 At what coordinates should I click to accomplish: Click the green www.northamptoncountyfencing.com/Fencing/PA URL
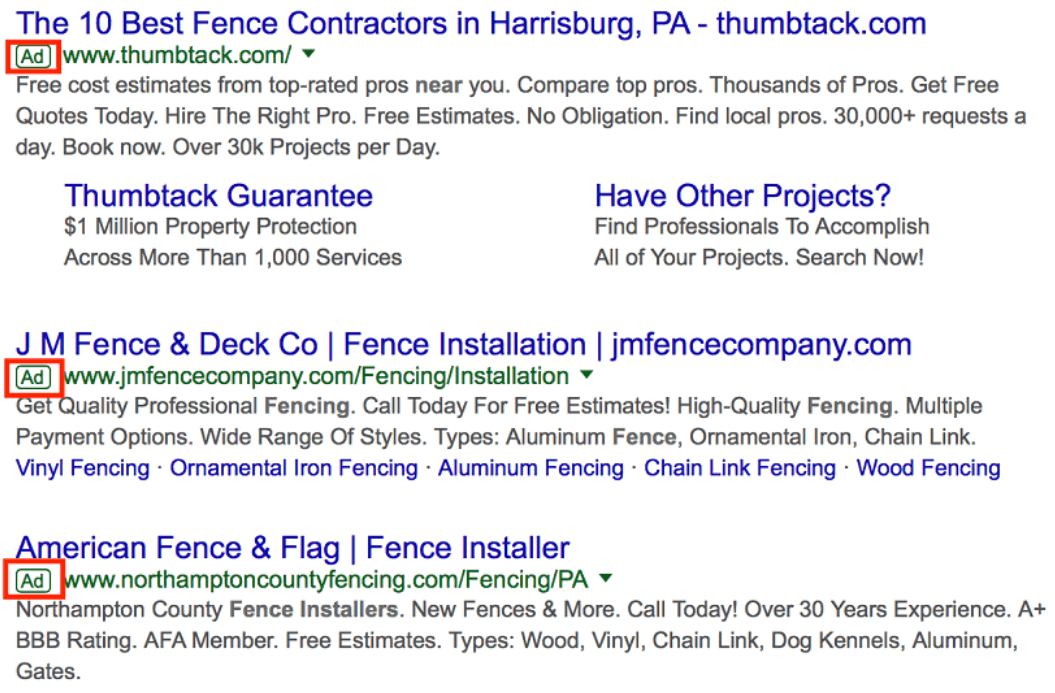(325, 580)
